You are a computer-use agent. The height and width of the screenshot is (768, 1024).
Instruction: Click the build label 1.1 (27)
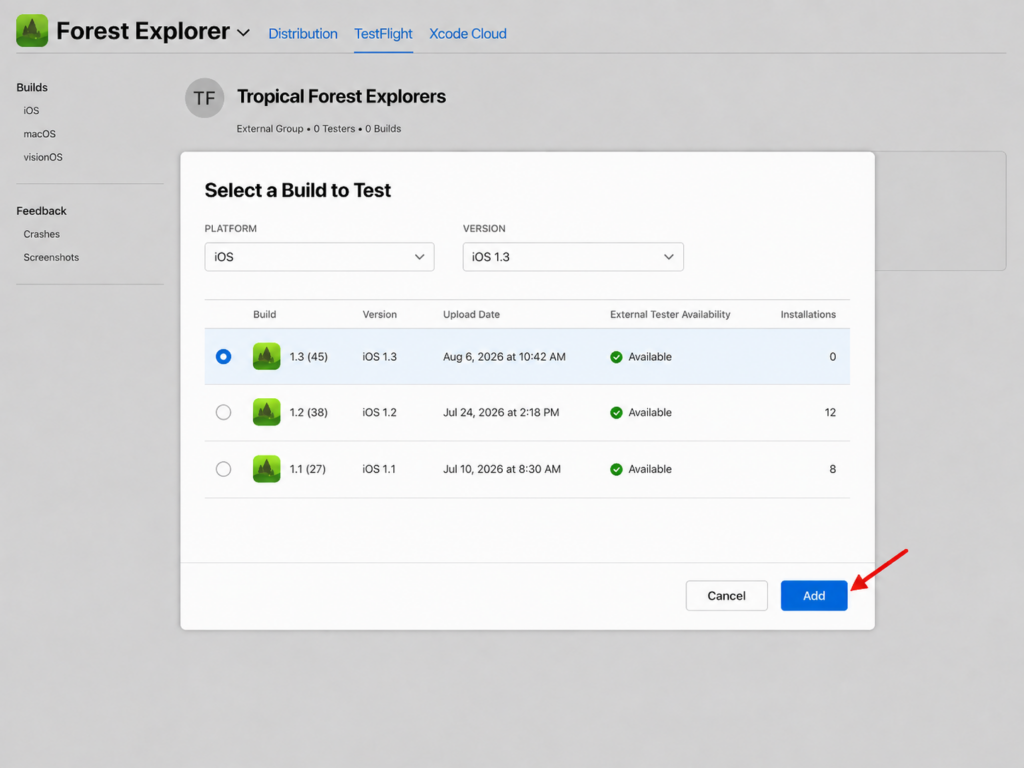pos(308,469)
